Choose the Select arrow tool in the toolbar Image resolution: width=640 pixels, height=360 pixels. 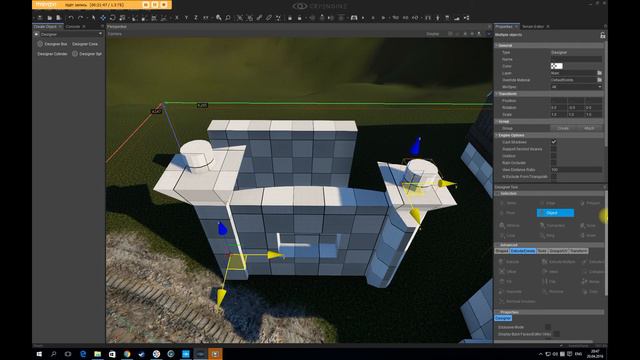pos(93,18)
